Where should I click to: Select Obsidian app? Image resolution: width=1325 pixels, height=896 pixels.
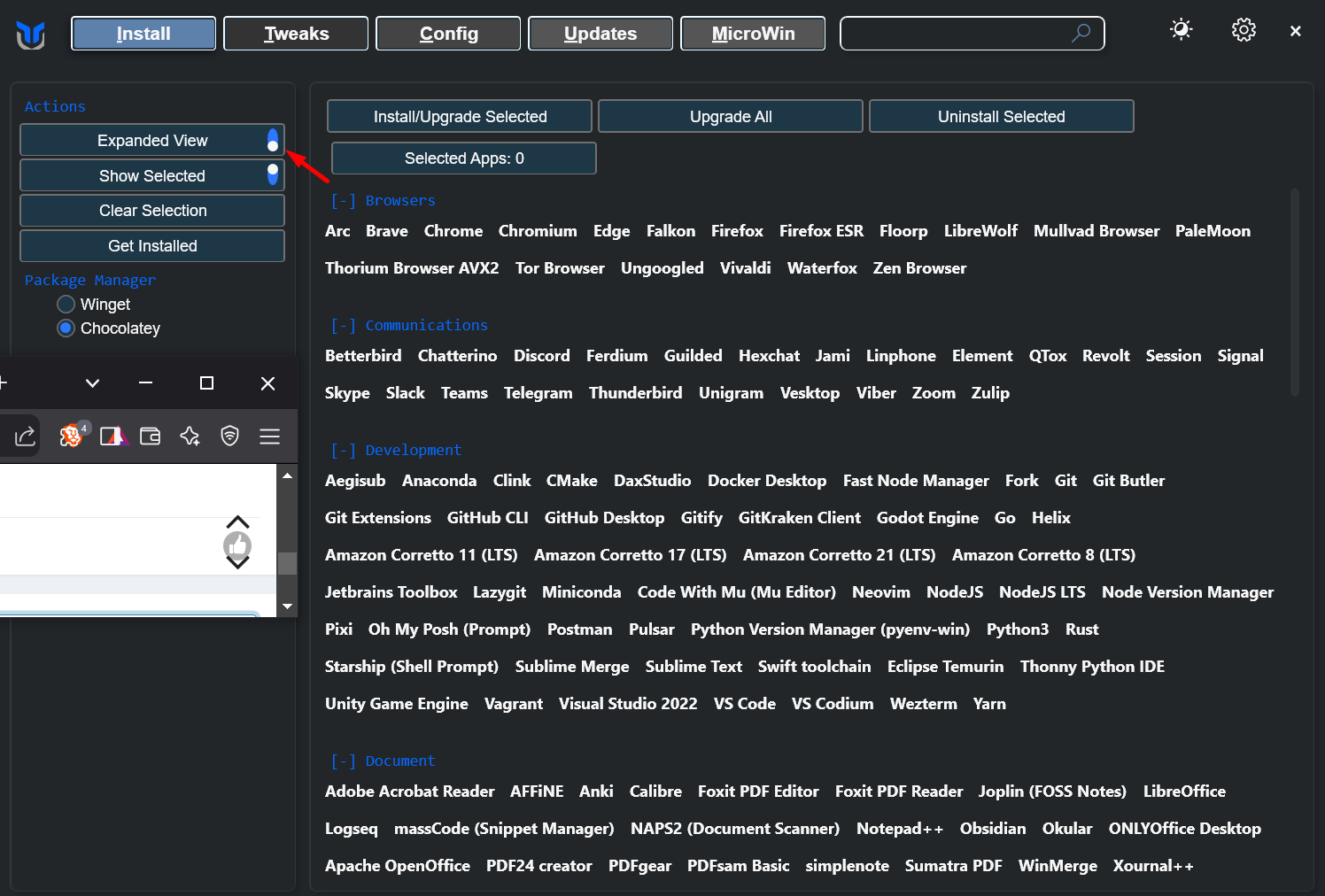tap(993, 829)
